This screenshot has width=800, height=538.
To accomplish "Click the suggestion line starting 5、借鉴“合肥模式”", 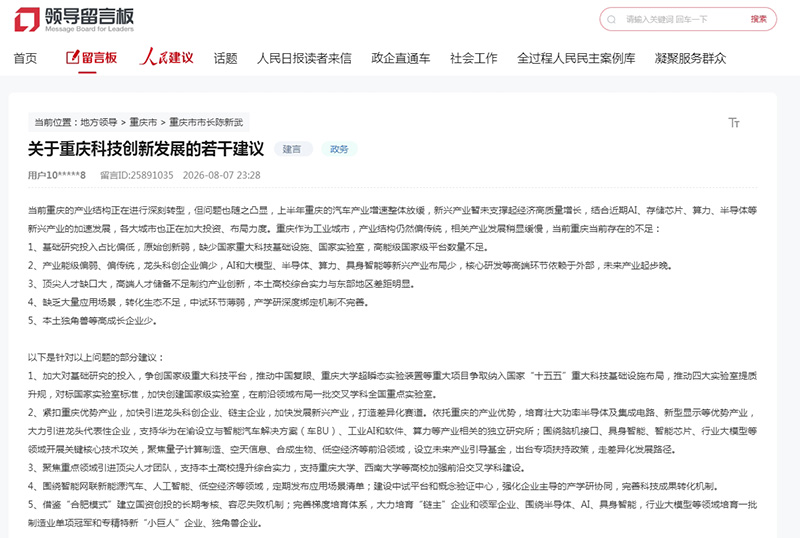I will (x=392, y=513).
